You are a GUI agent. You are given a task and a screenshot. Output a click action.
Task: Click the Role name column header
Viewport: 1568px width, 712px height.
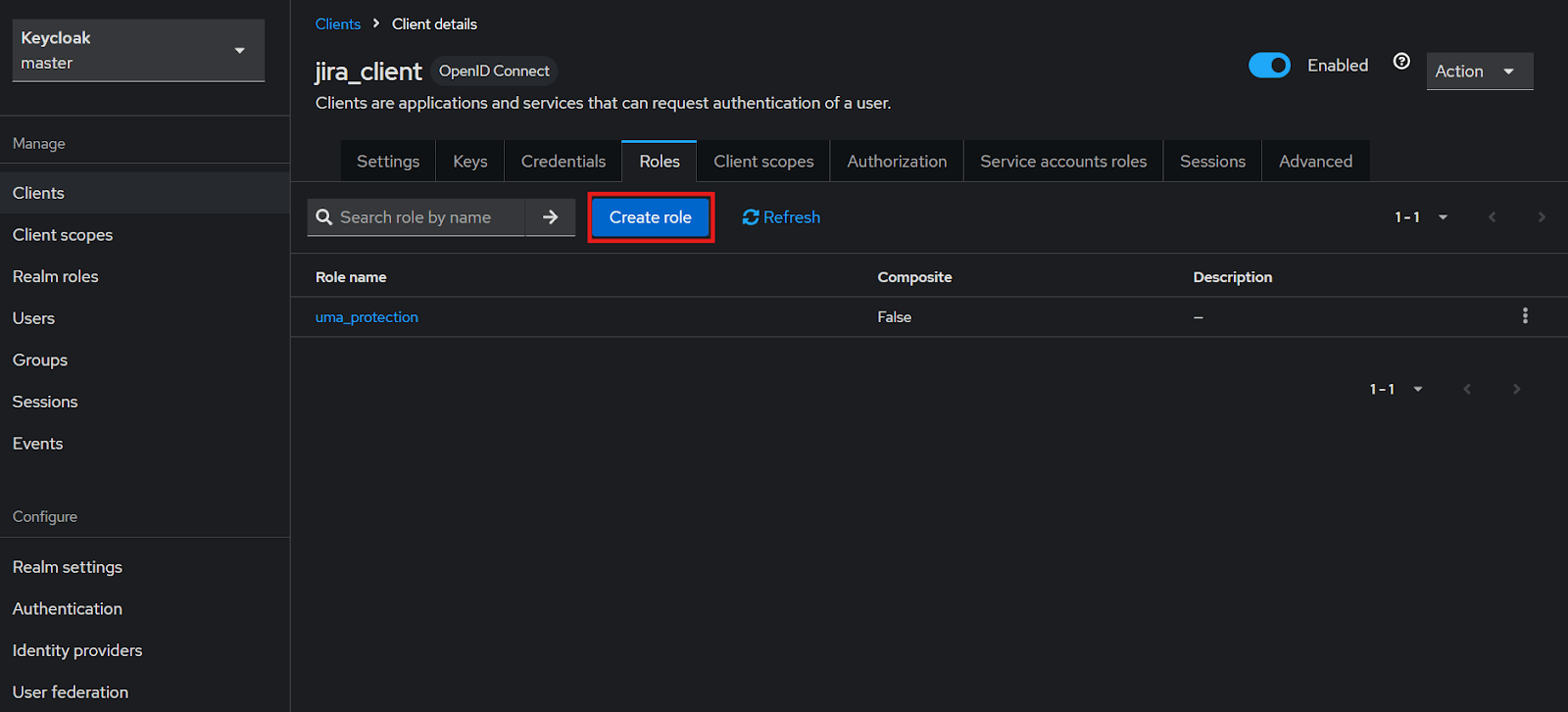[351, 277]
